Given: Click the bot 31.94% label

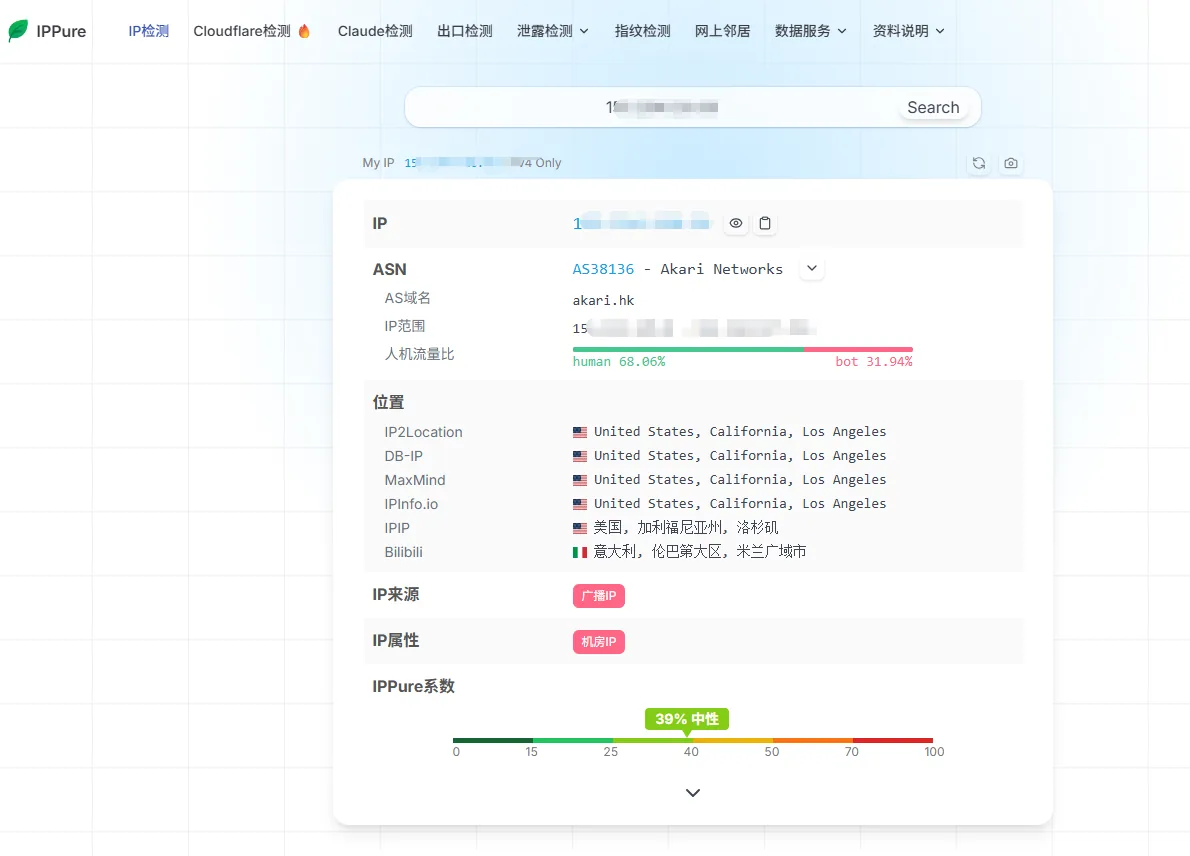Looking at the screenshot, I should (x=874, y=362).
